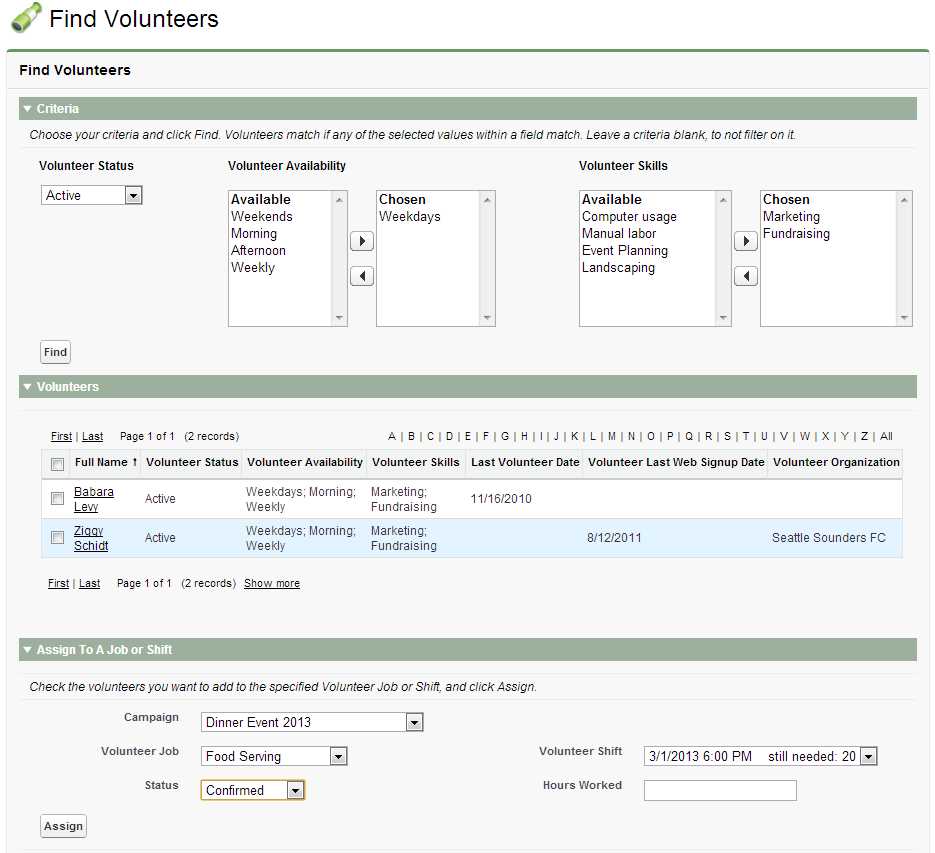The image size is (935, 853).
Task: Remove selected availability from Chosen list
Action: coord(362,276)
